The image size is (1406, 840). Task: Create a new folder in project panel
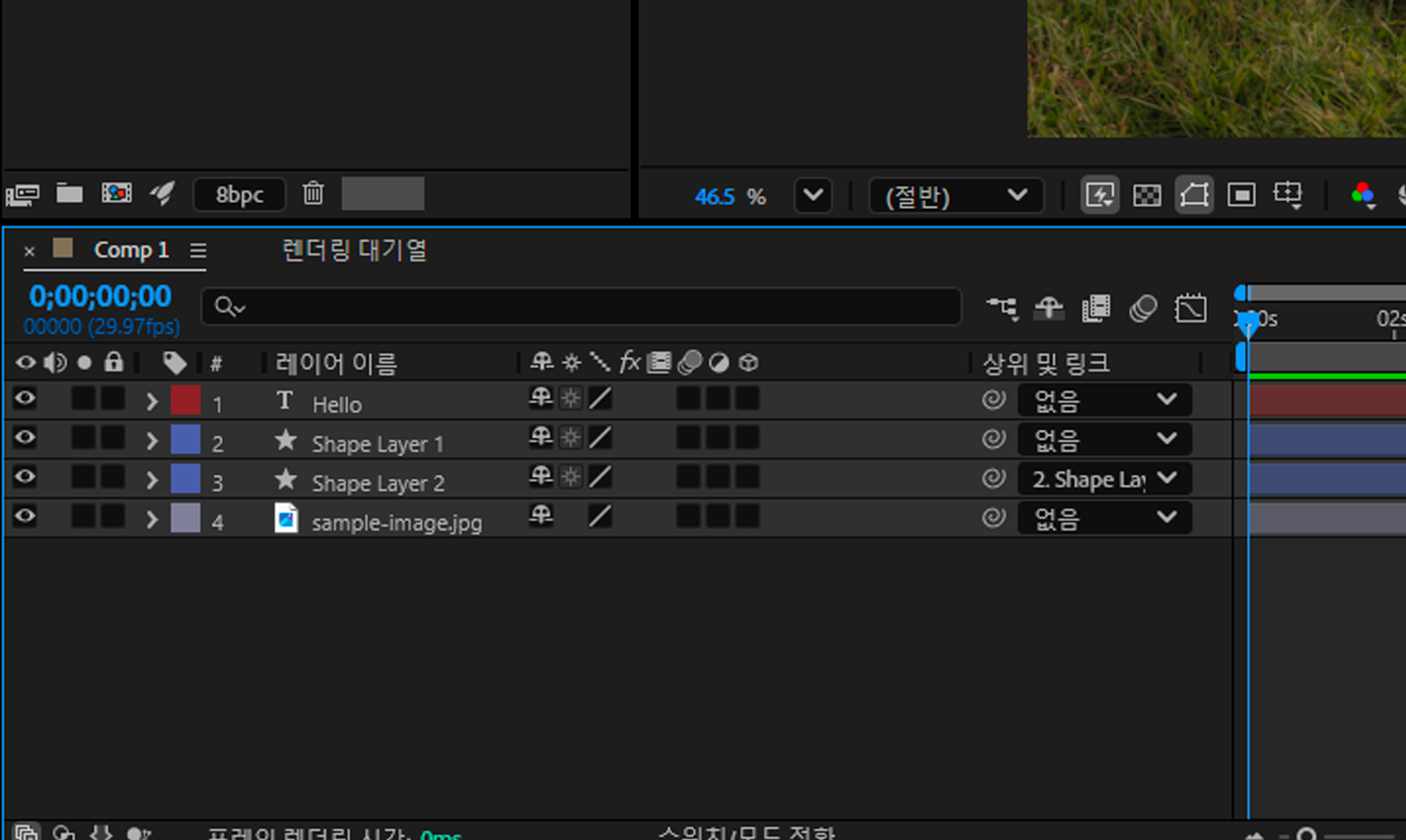69,193
